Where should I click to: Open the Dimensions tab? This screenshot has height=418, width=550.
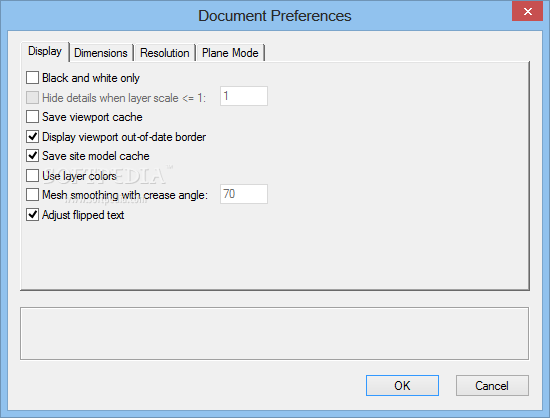pos(101,53)
